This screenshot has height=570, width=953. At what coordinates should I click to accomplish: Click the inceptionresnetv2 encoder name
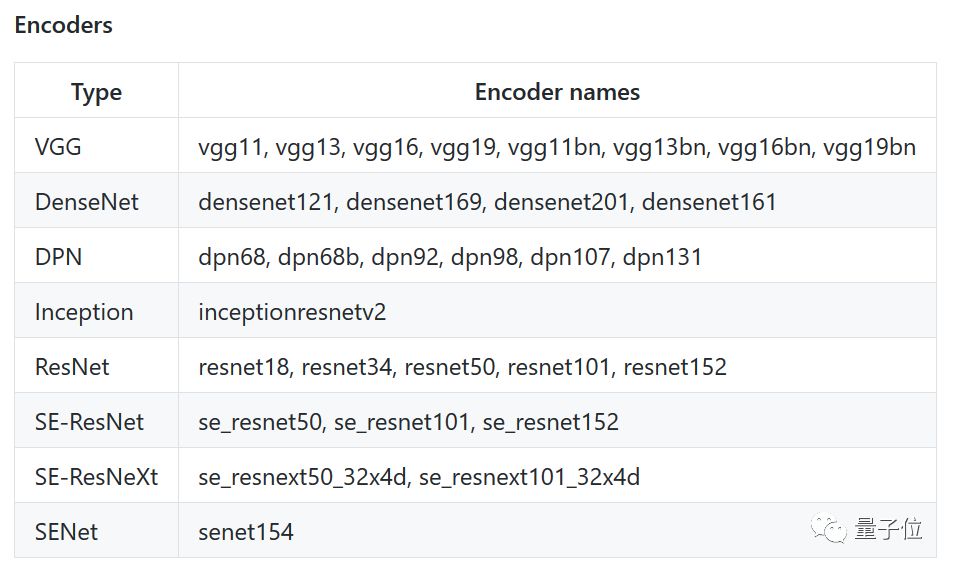(292, 312)
